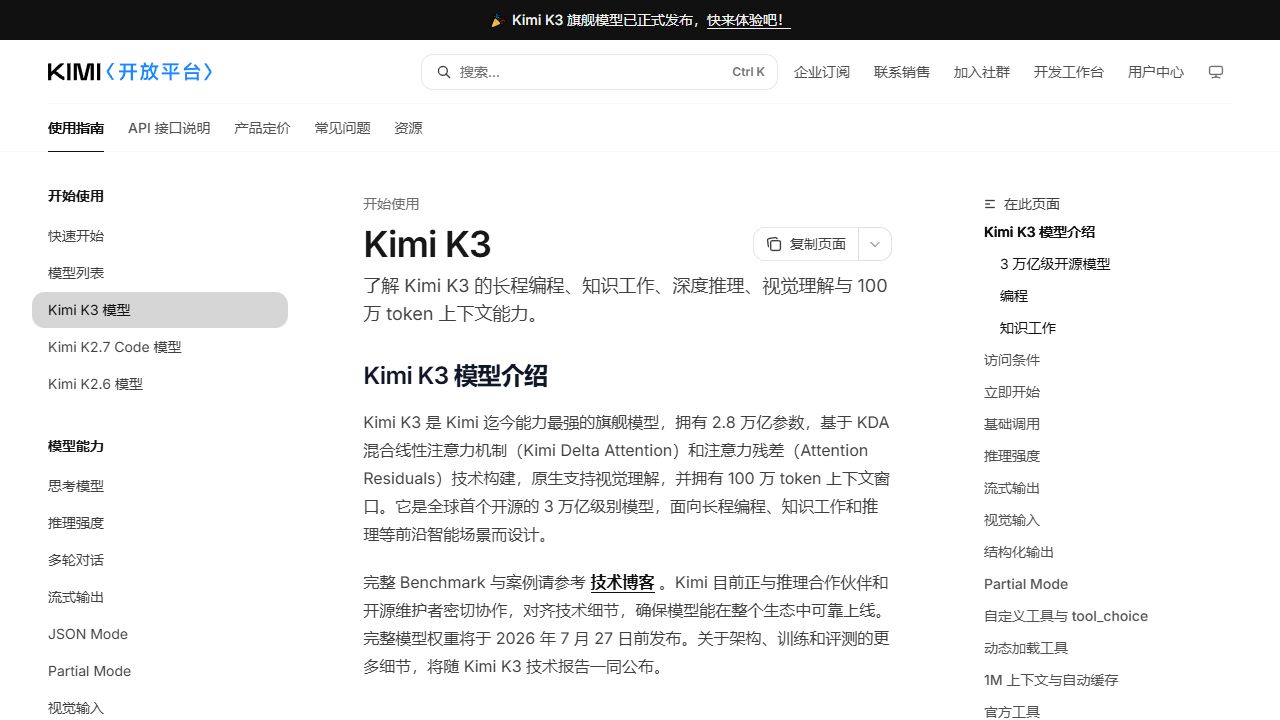Open the 使用指南 tab
Image resolution: width=1280 pixels, height=720 pixels.
pos(76,128)
